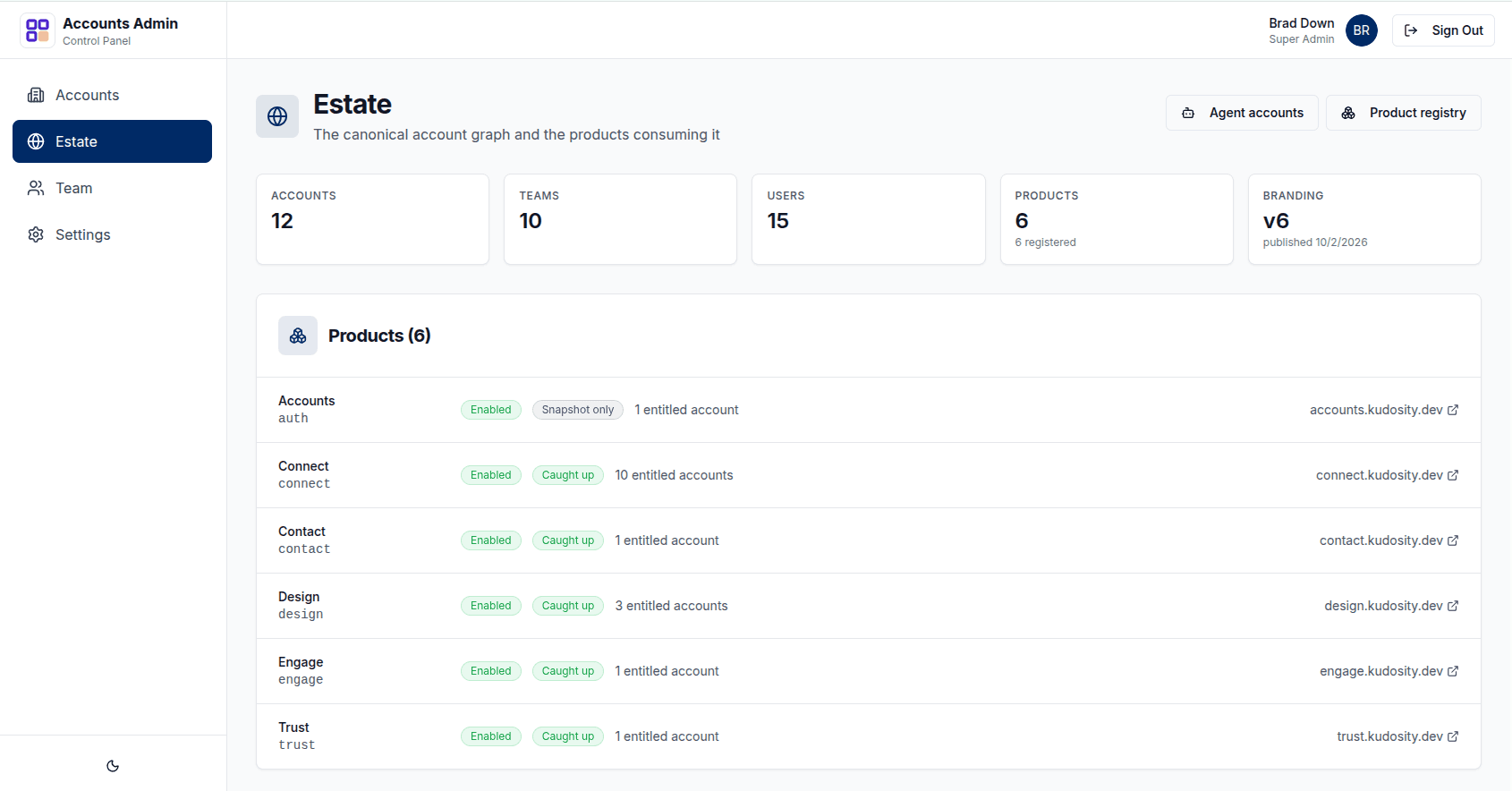Click Caught up badge in Connect row

pyautogui.click(x=568, y=475)
